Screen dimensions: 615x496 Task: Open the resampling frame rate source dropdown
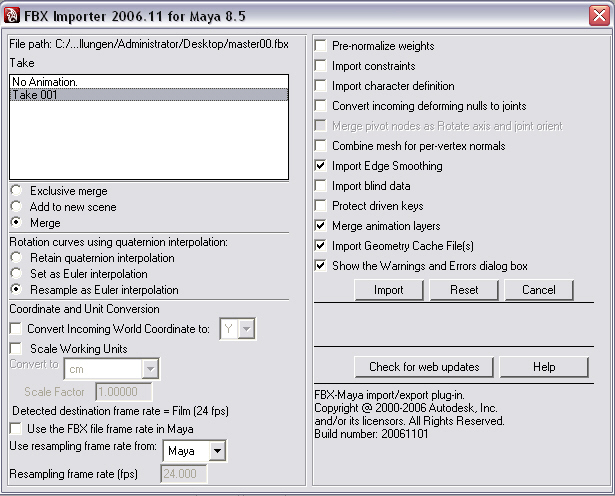(x=214, y=451)
